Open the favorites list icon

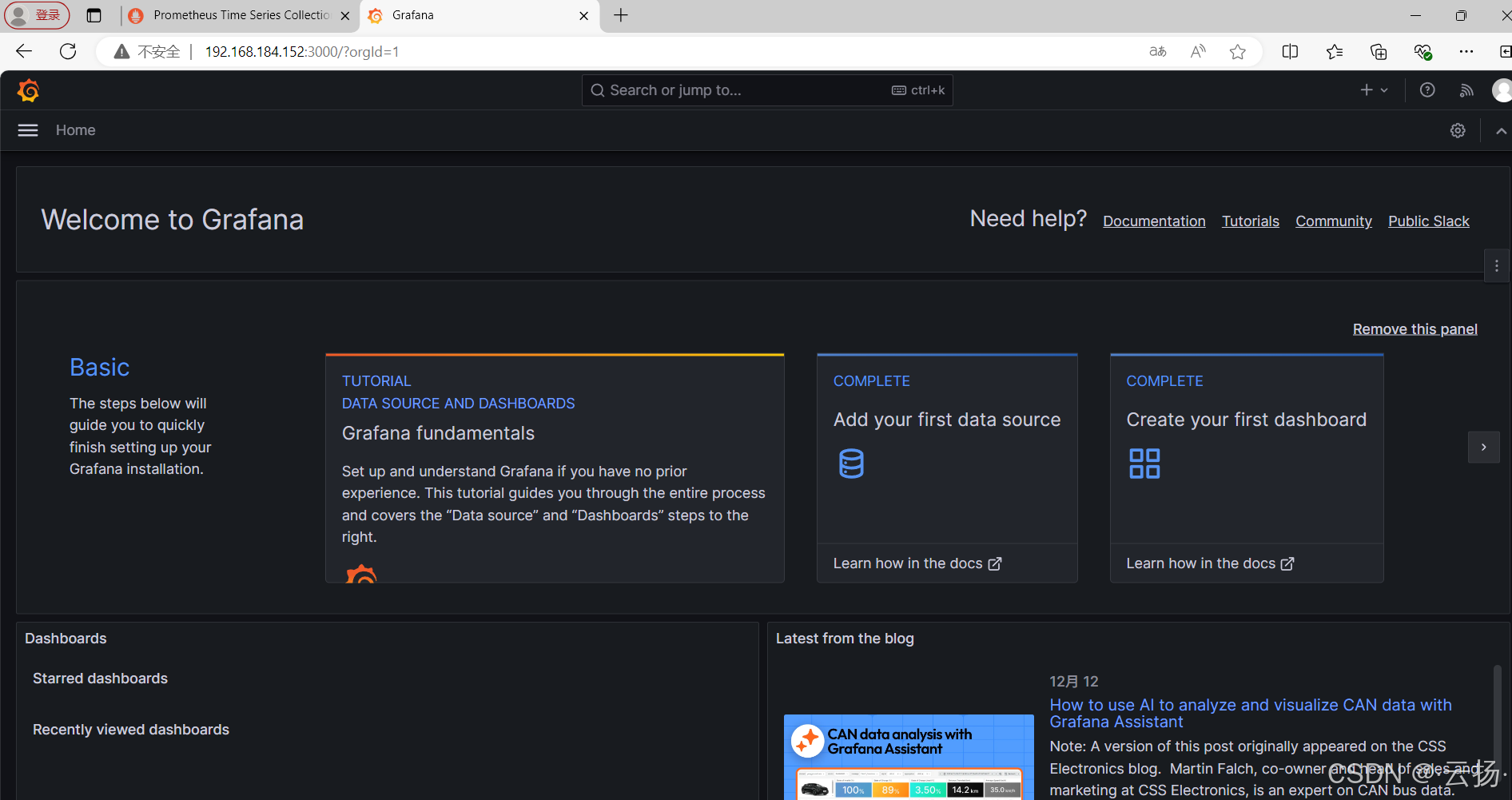pos(1334,52)
